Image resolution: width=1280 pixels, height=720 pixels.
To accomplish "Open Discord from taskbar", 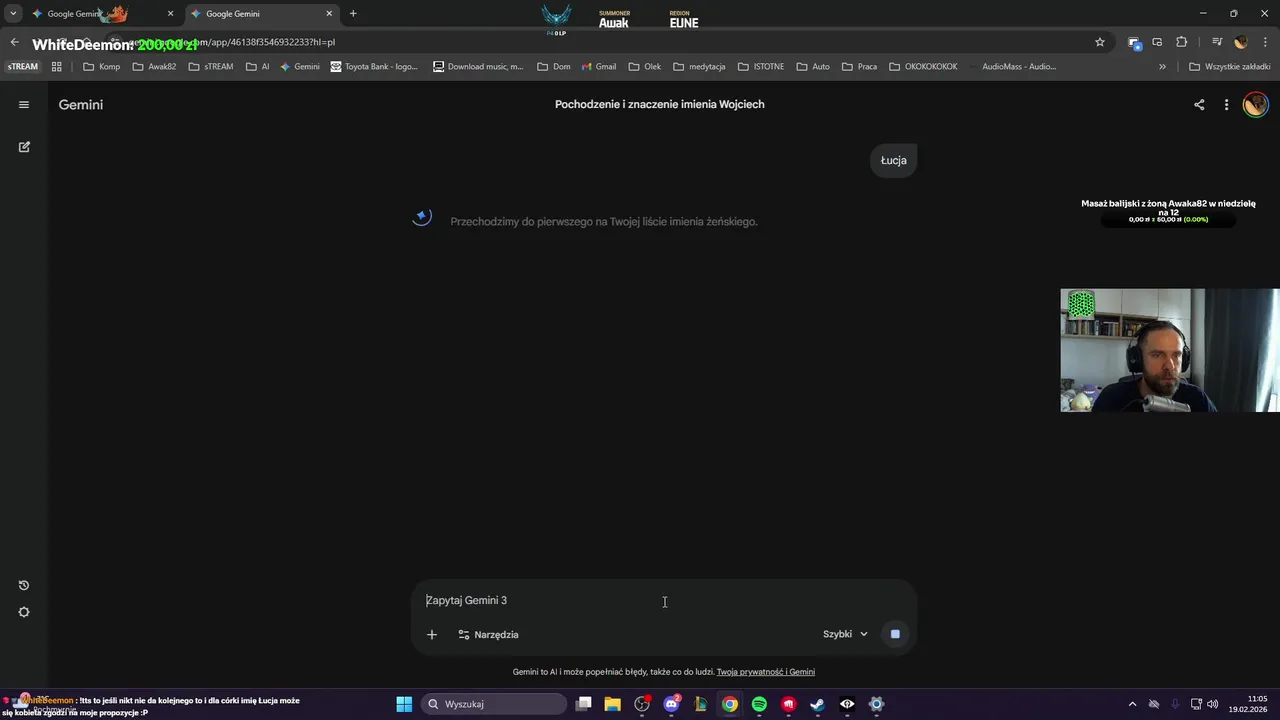I will click(672, 704).
